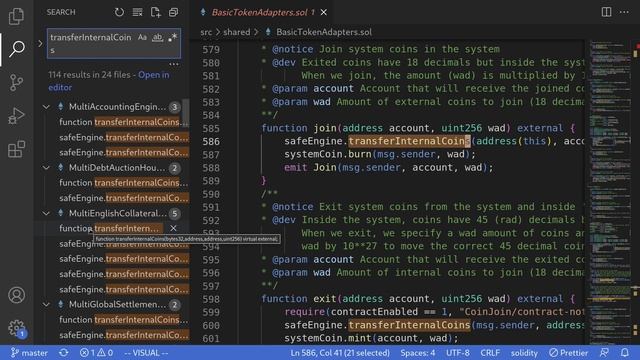Screen dimensions: 640x360
Task: Expand the replace field chevron
Action: coord(40,43)
